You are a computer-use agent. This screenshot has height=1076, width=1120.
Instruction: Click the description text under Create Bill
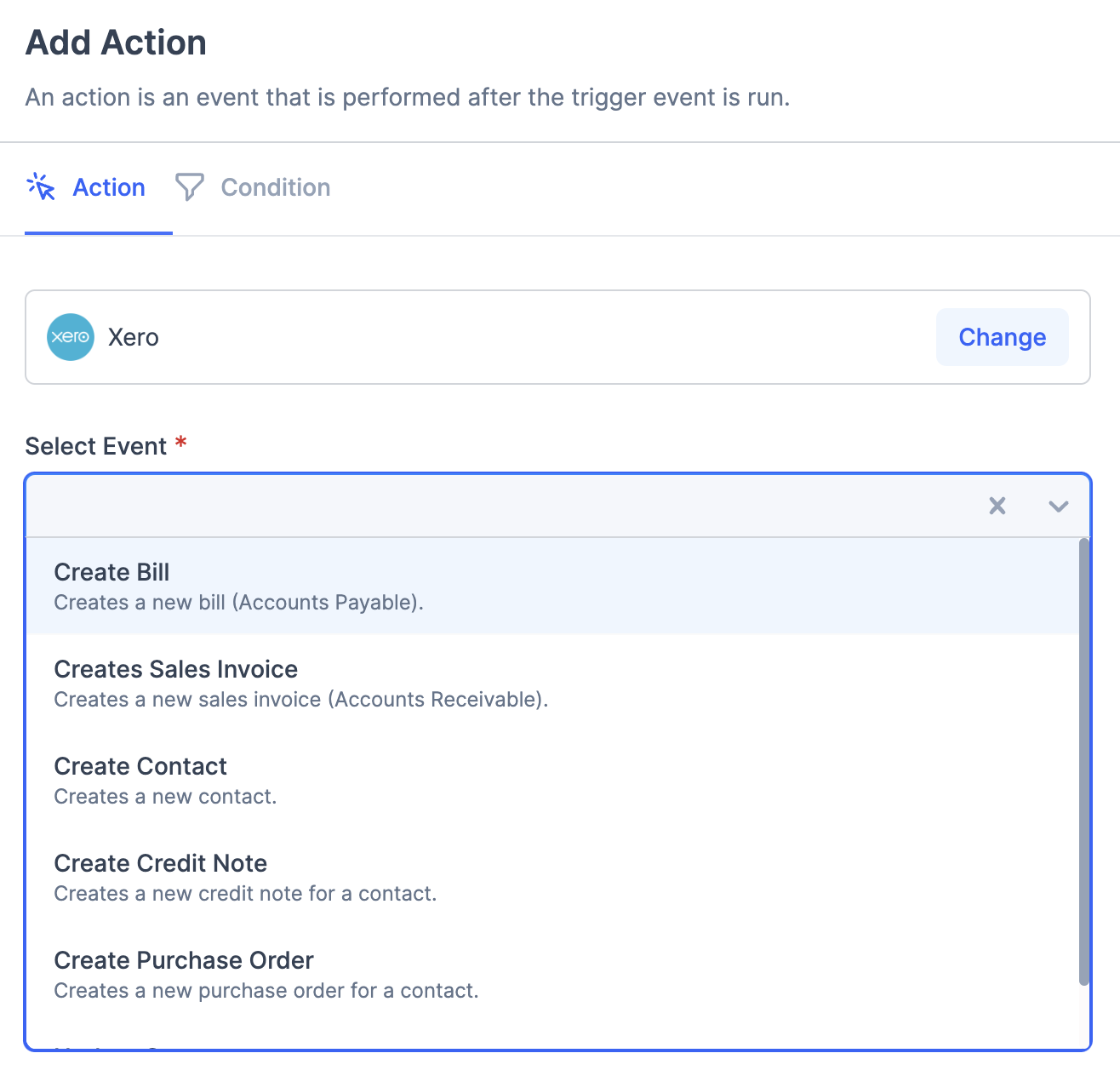pyautogui.click(x=237, y=602)
